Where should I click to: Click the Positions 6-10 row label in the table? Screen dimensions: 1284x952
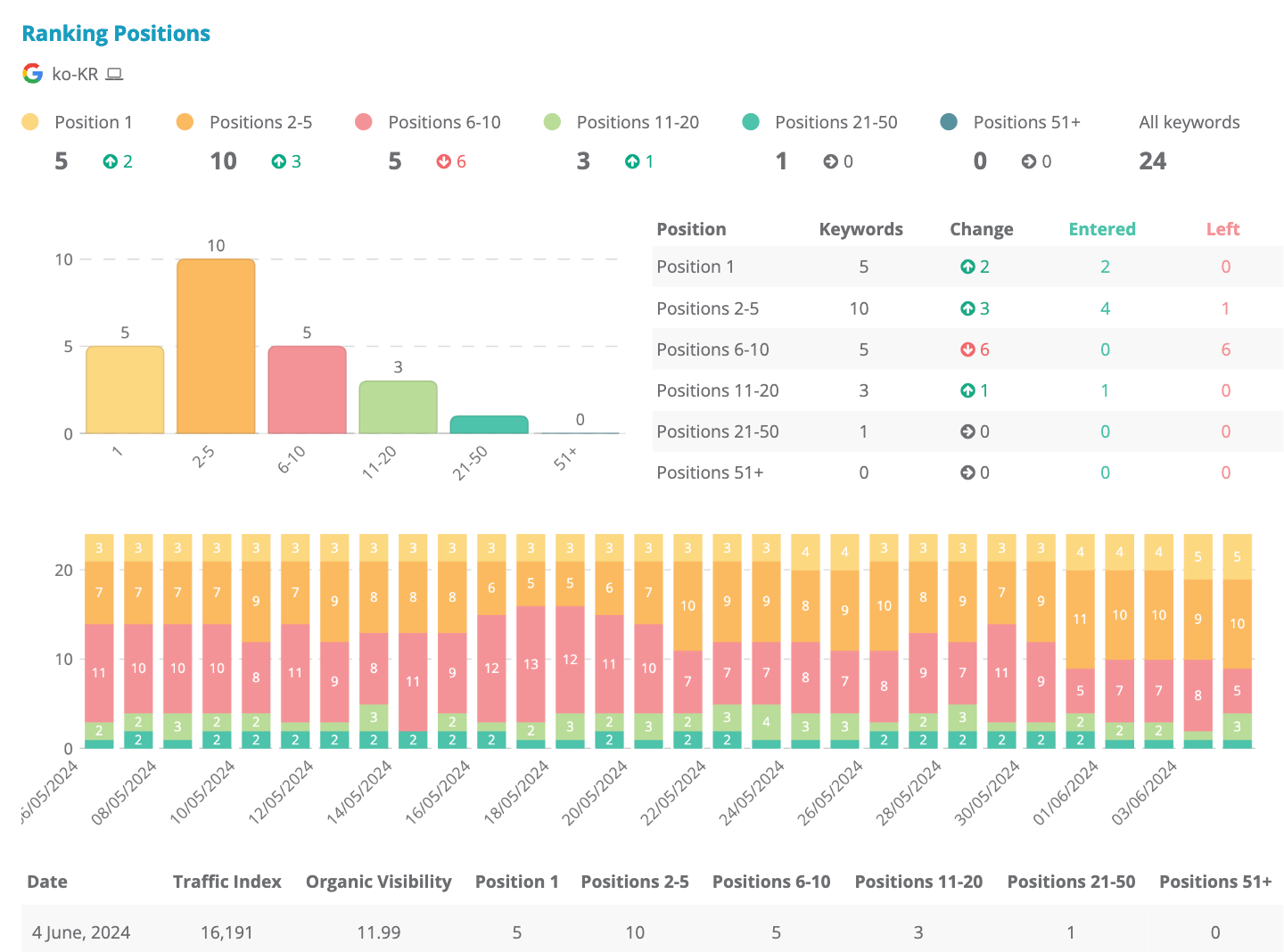pyautogui.click(x=712, y=349)
